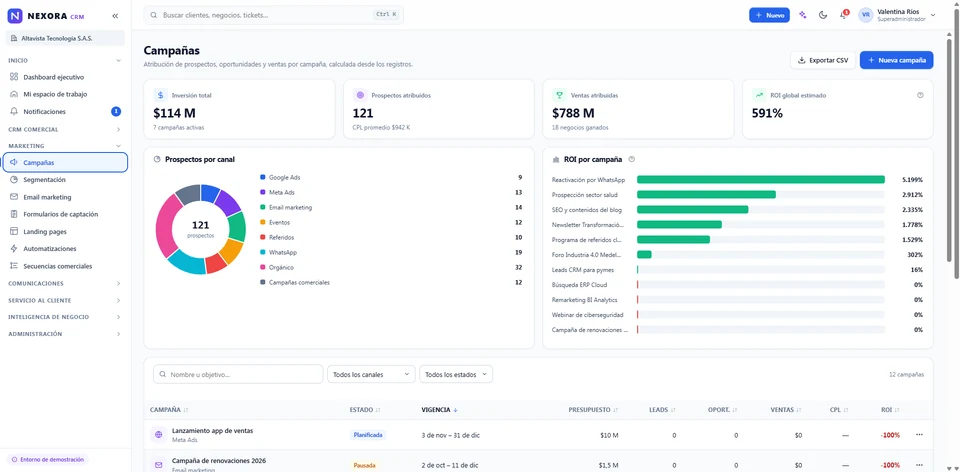Viewport: 960px width, 472px height.
Task: Click the Prospectos por canal pie icon
Action: (157, 159)
